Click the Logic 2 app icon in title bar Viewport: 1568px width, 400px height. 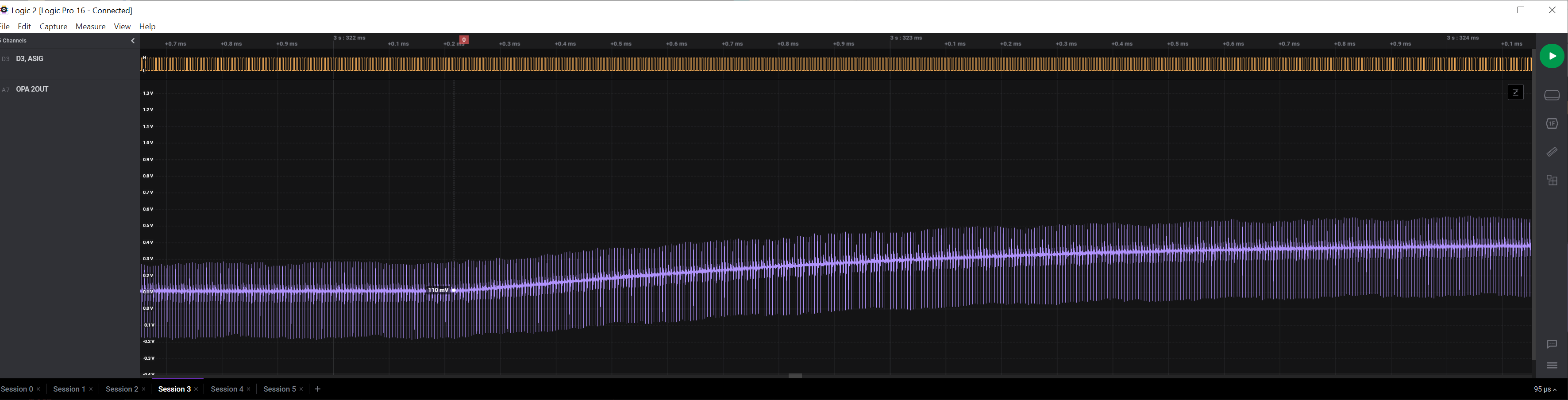pyautogui.click(x=4, y=10)
